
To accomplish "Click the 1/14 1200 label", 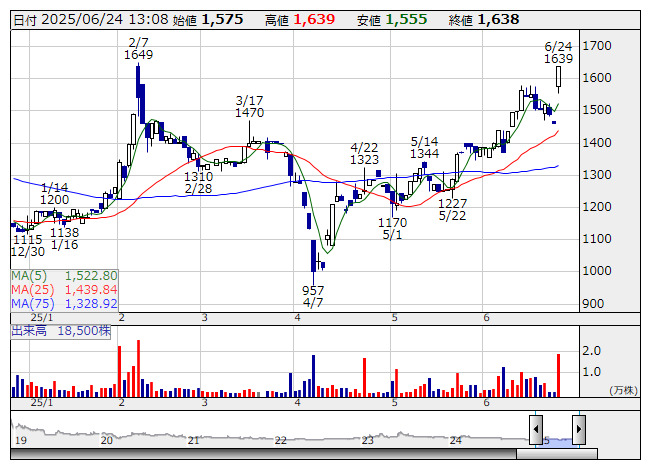I will pos(55,194).
